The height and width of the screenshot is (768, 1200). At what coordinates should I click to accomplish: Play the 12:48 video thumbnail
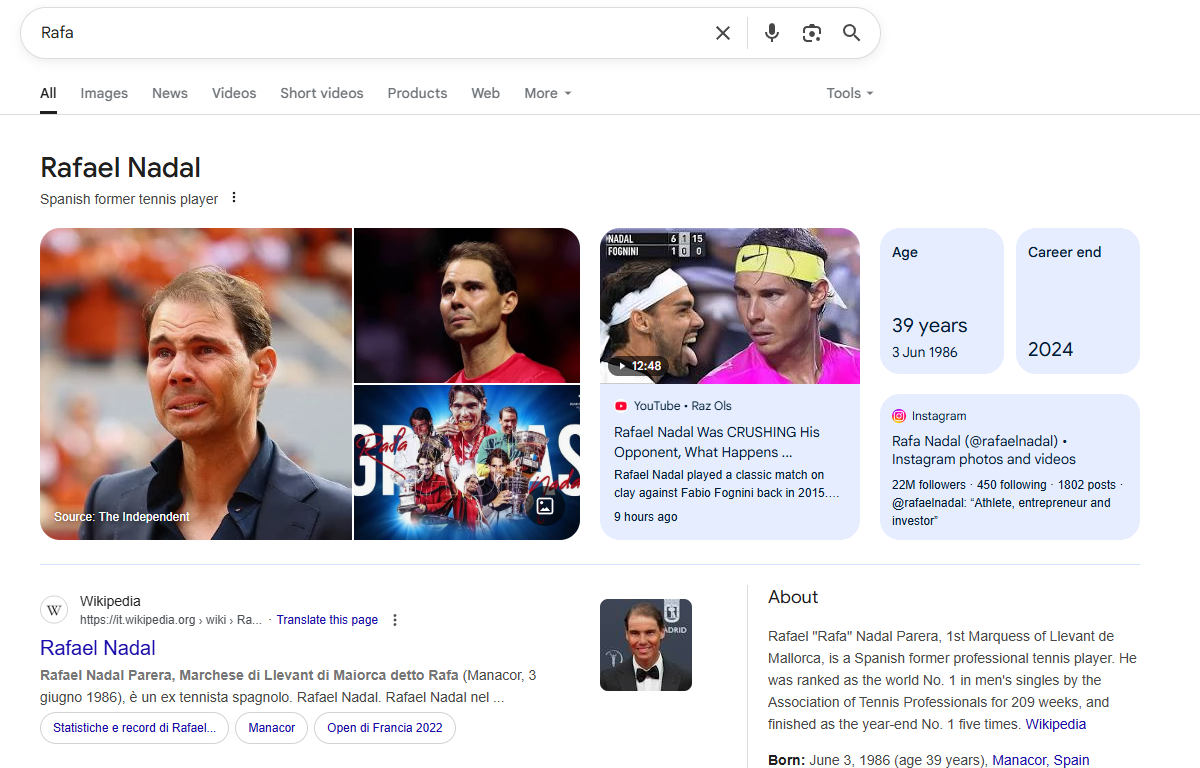click(730, 306)
